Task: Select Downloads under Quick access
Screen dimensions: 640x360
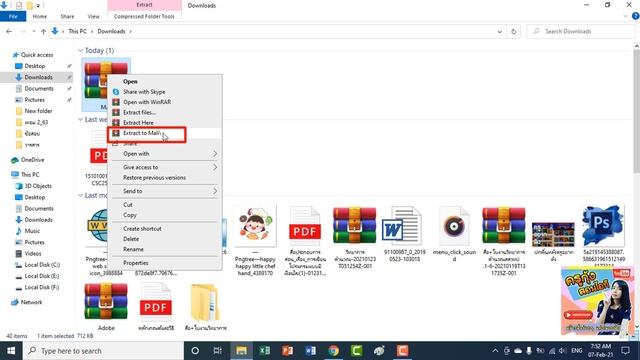Action: tap(38, 77)
